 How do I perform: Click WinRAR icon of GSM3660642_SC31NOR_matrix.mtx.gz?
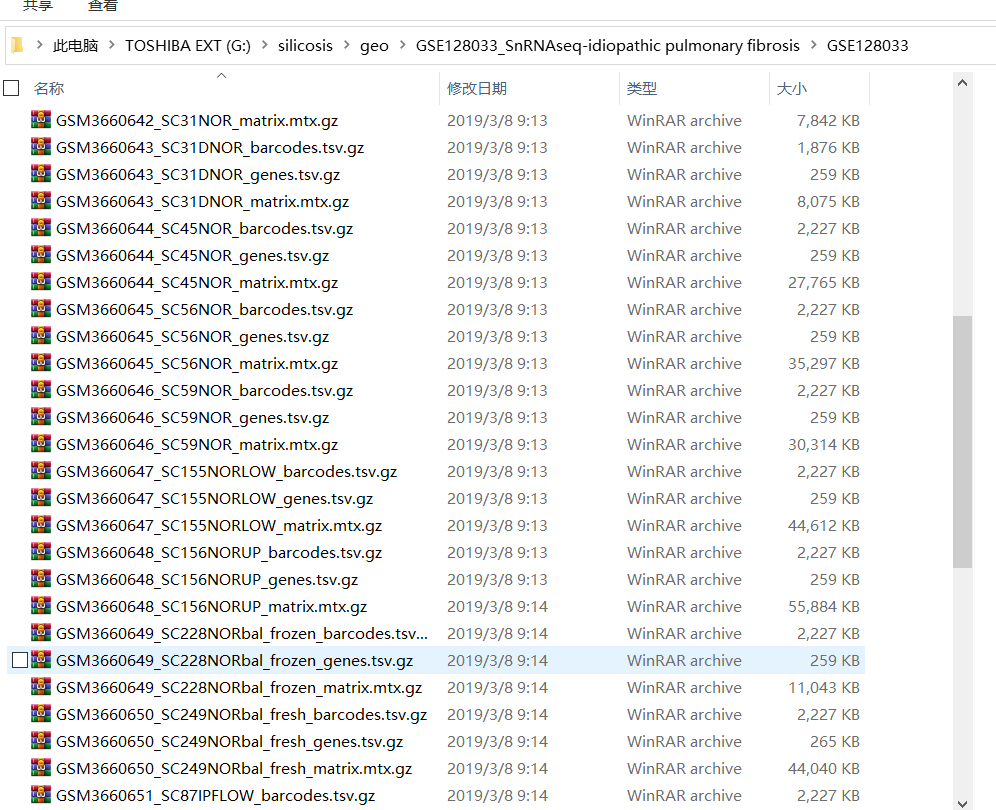point(41,119)
